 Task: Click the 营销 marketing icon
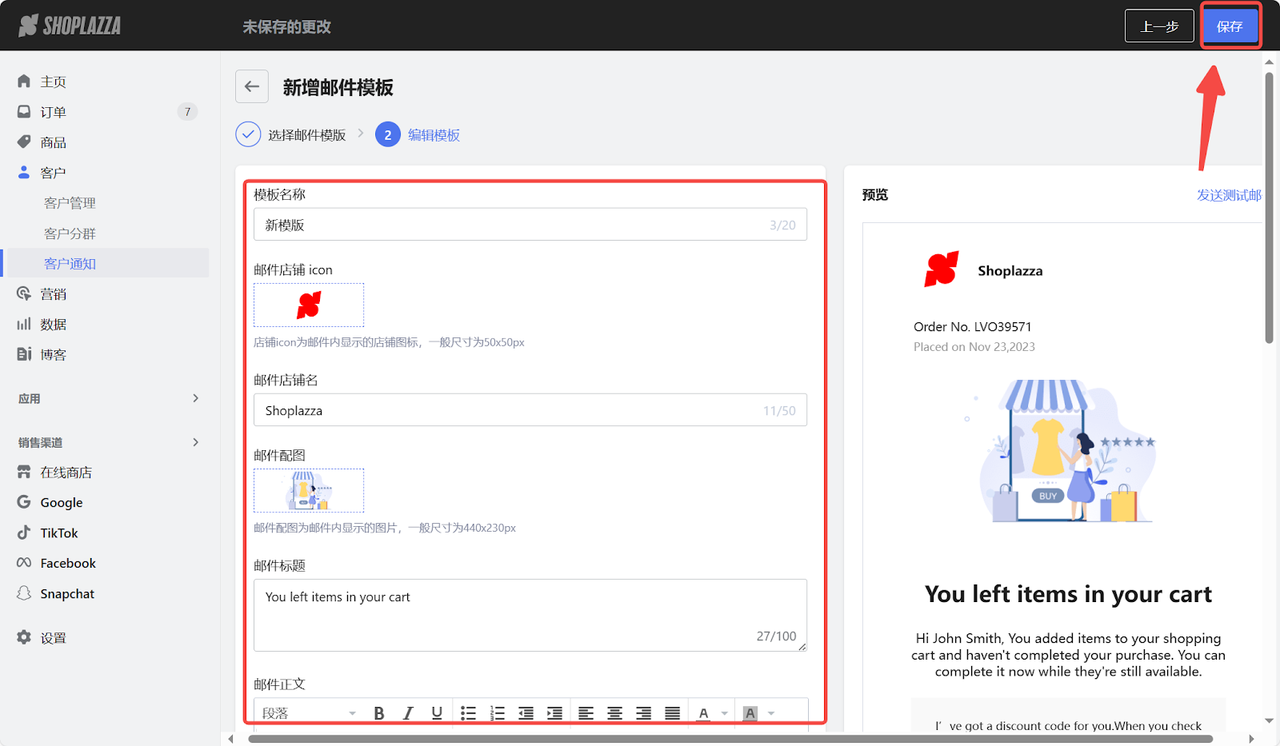click(22, 293)
